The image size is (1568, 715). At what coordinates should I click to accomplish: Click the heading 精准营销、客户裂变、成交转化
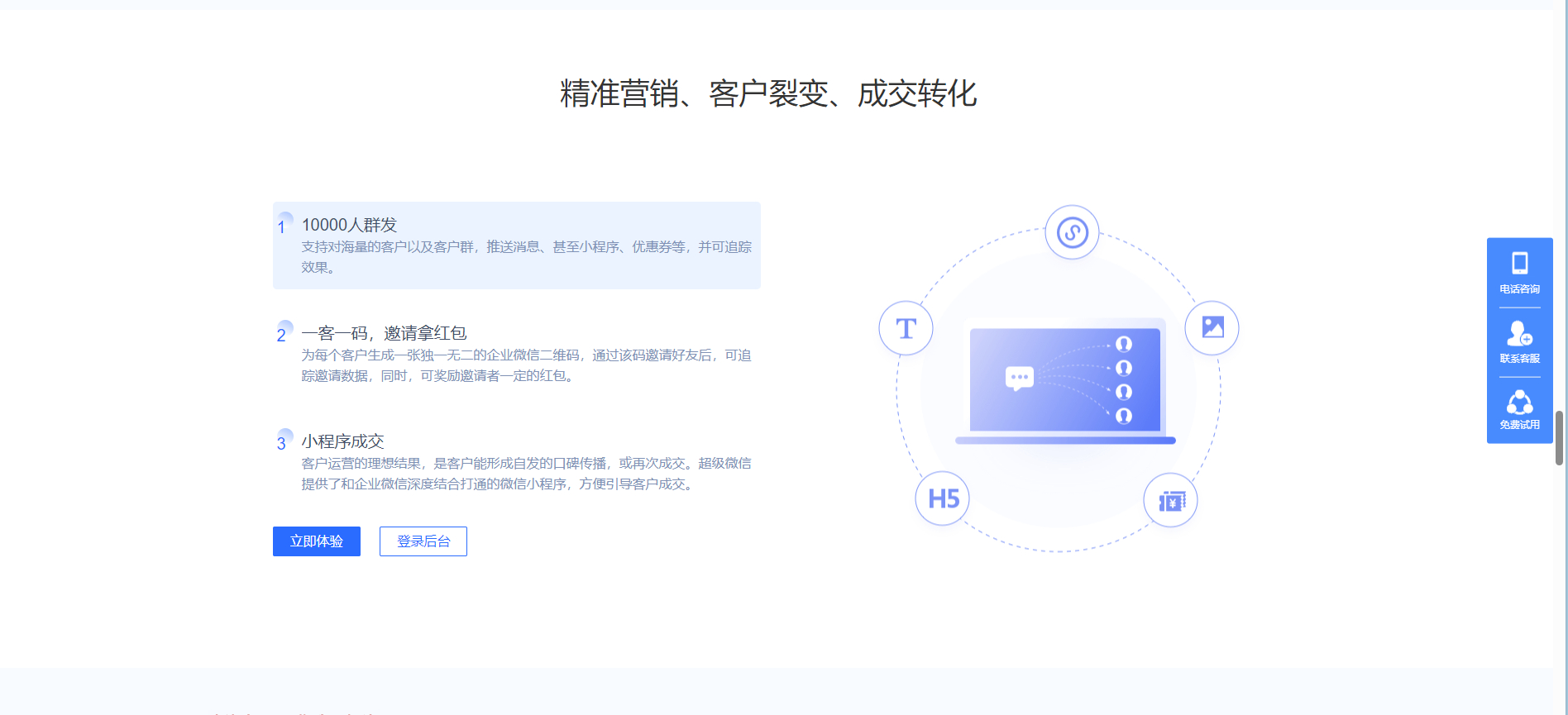tap(768, 93)
